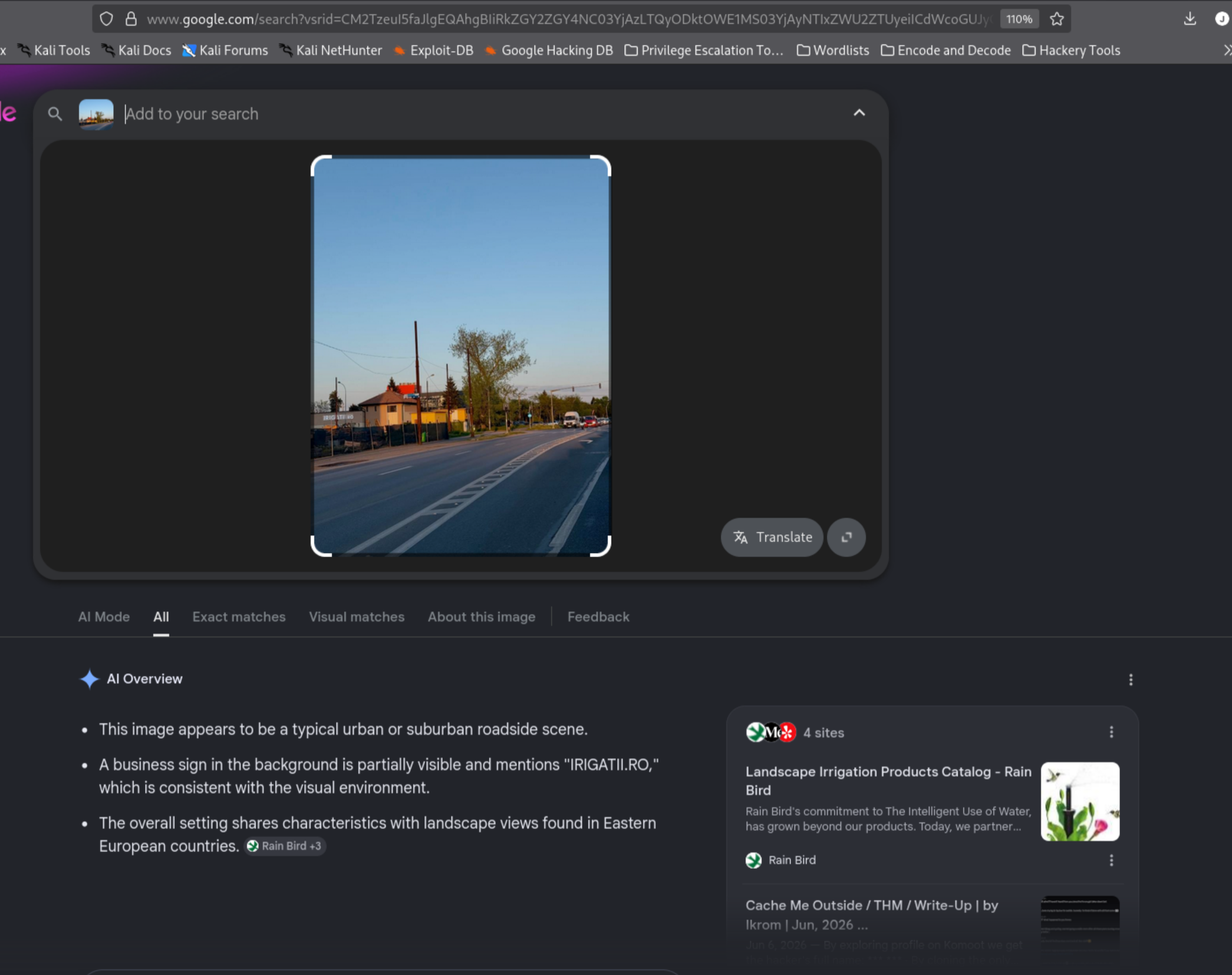The image size is (1232, 975).
Task: Click the Rain Bird sprinkler thumbnail
Action: [x=1080, y=802]
